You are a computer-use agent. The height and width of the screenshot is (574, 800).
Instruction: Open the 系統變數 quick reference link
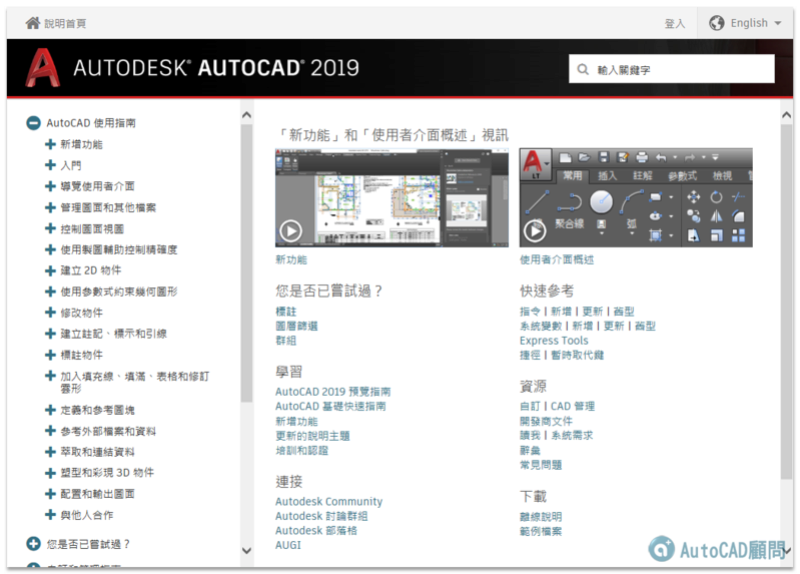(x=540, y=326)
